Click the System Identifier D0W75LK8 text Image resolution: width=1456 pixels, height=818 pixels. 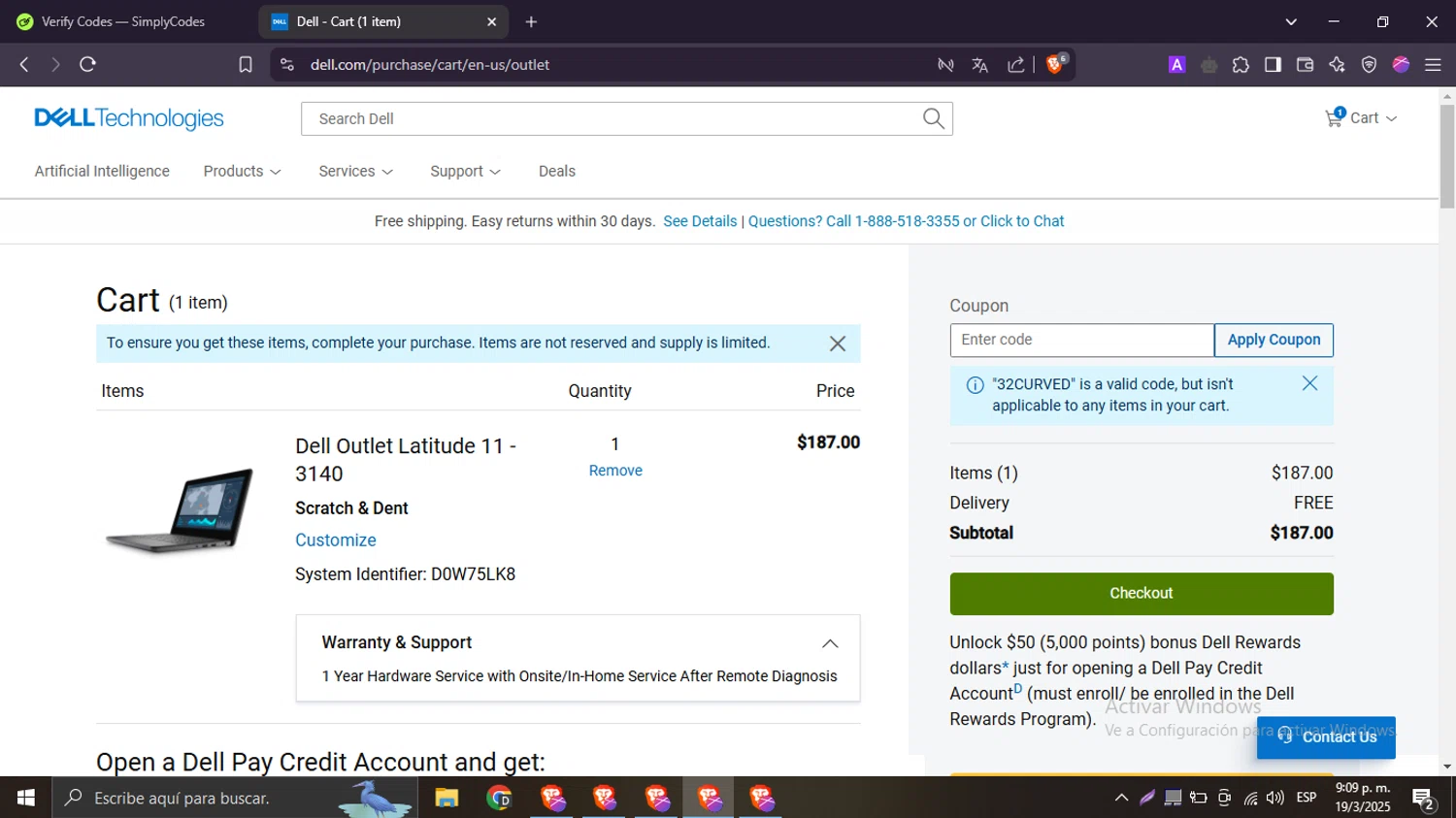pyautogui.click(x=405, y=574)
